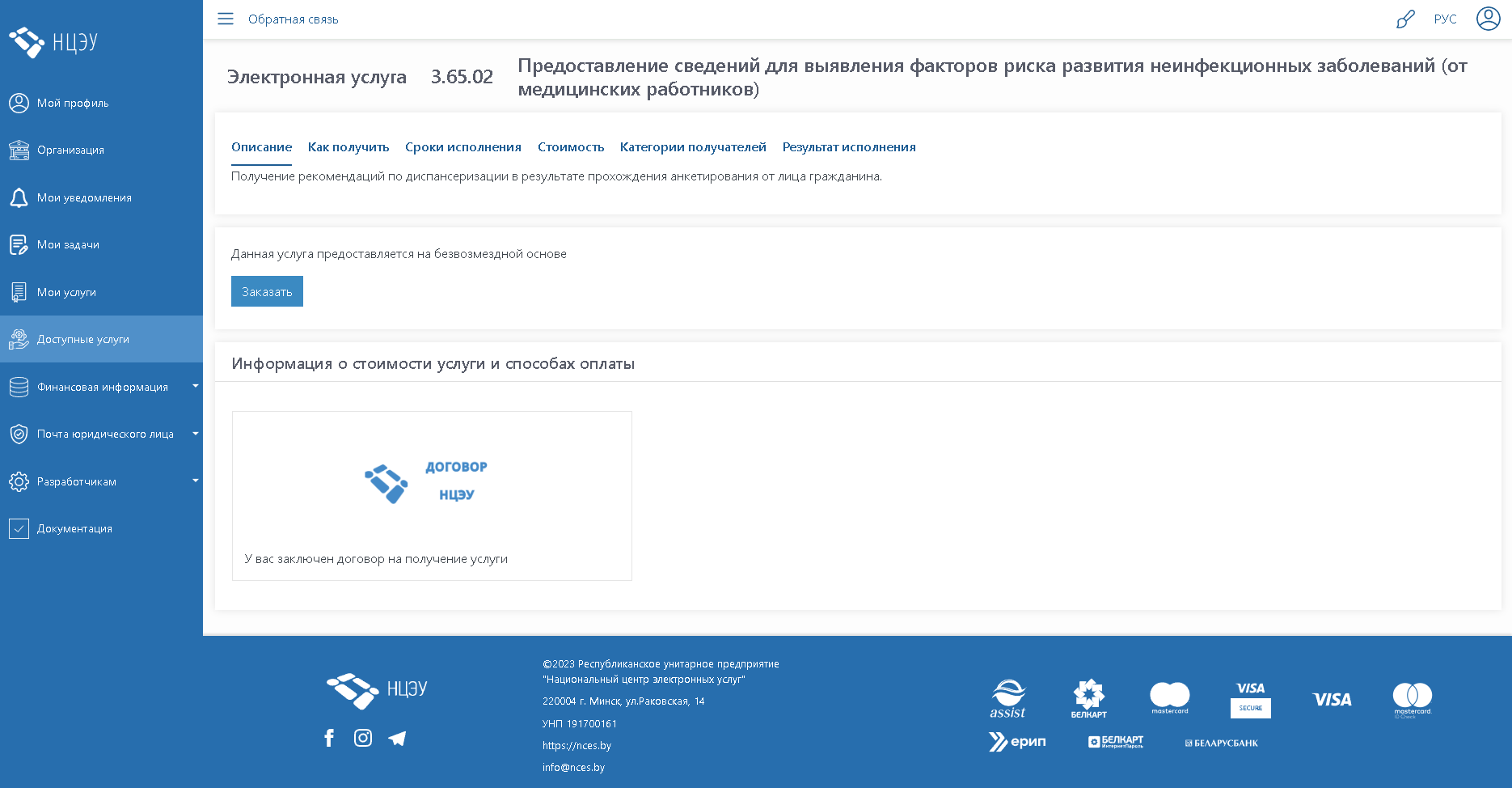
Task: Click the ЕРИП logo in the footer
Action: pos(1017,742)
